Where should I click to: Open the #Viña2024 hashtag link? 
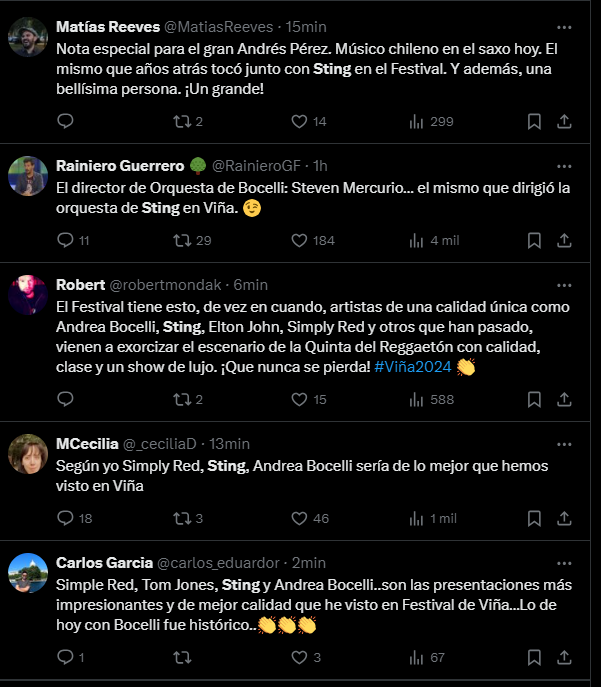[413, 367]
